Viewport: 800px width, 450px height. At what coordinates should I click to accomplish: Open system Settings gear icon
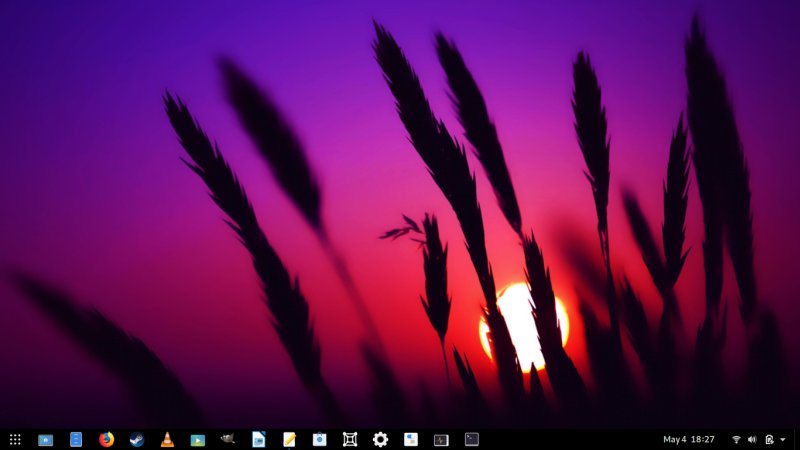[380, 439]
